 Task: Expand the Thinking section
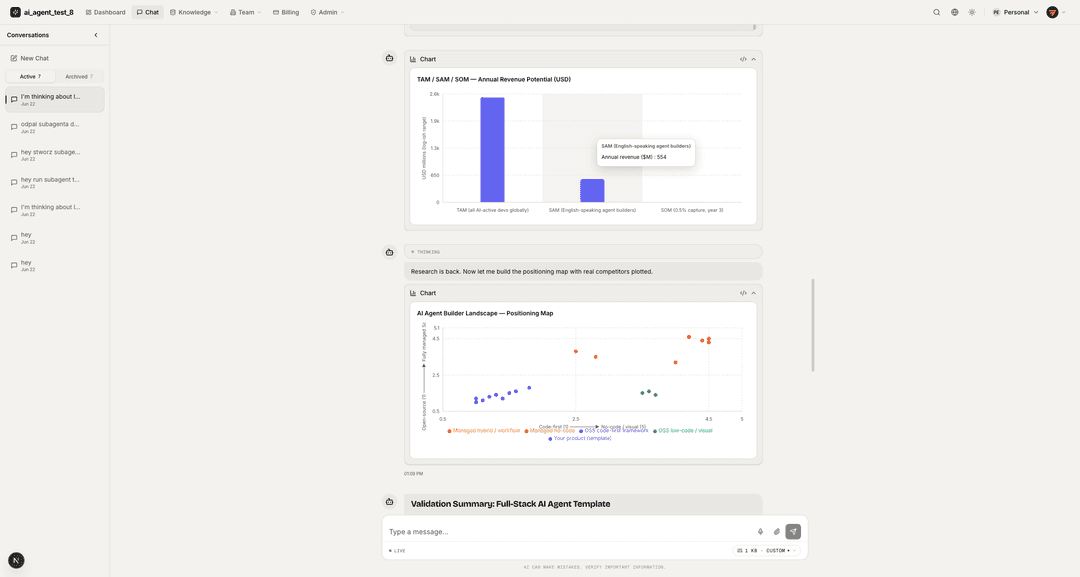coord(583,252)
